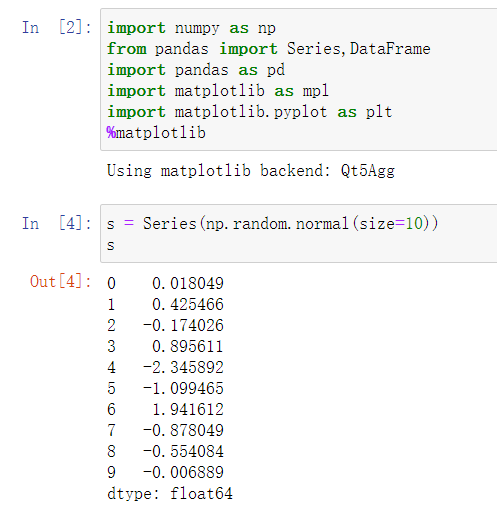This screenshot has width=497, height=513.
Task: Click the 'dtype: float64' output line
Action: click(170, 494)
